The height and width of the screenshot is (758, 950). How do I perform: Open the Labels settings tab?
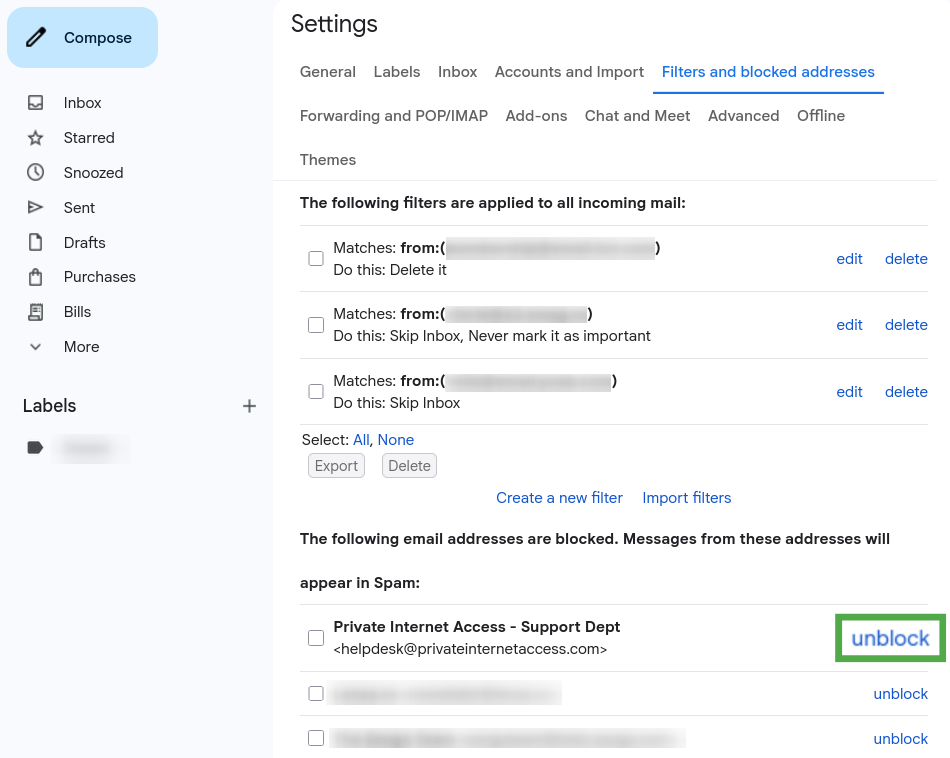click(397, 71)
